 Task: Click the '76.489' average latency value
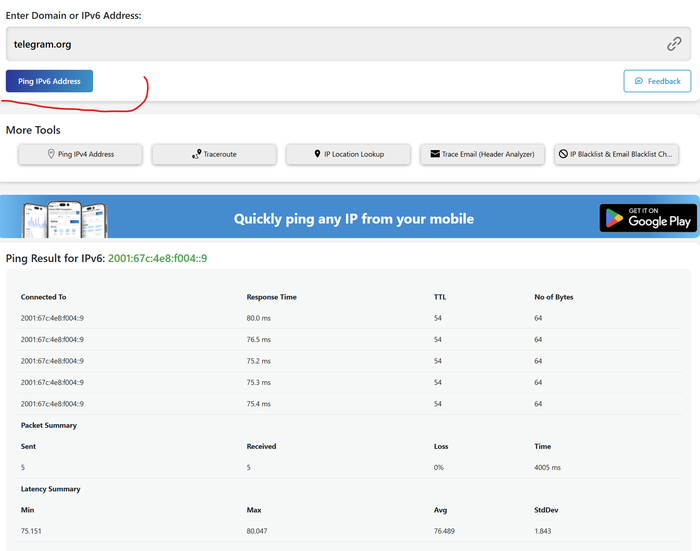[444, 531]
